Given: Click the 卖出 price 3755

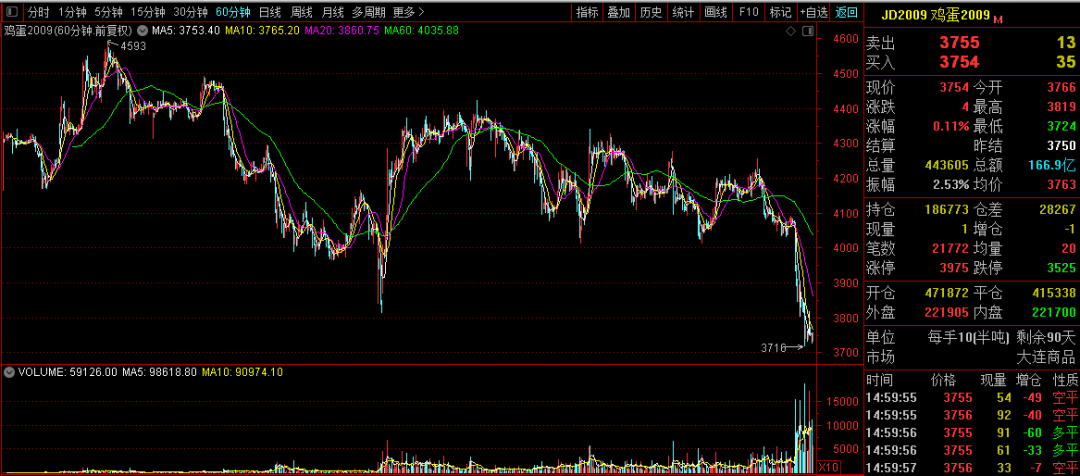Looking at the screenshot, I should pyautogui.click(x=959, y=43).
